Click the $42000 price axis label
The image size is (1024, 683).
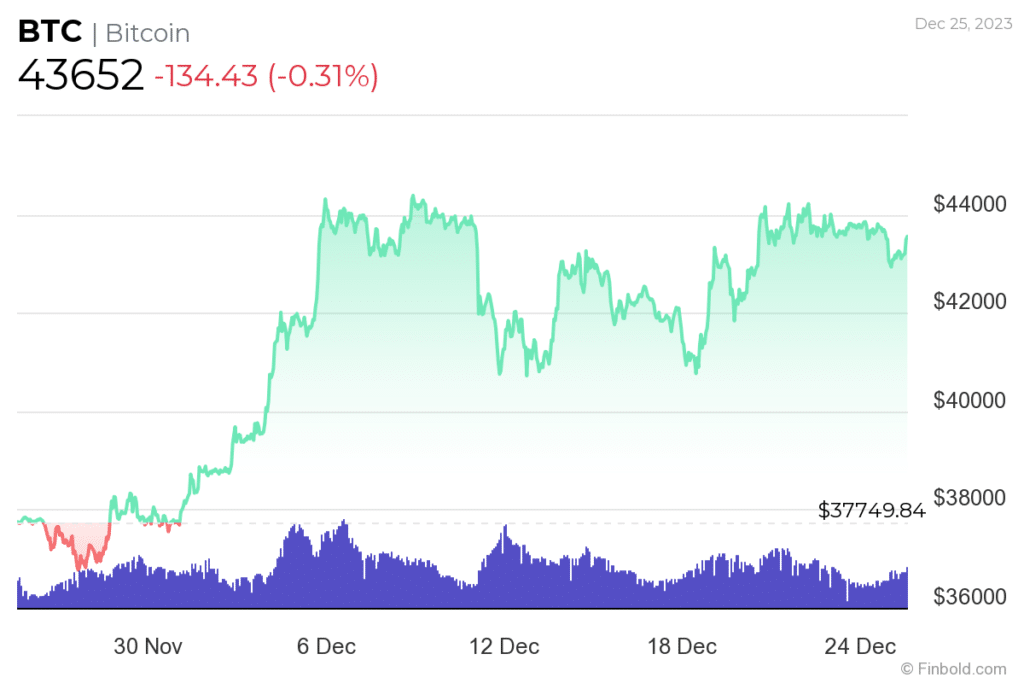(x=969, y=302)
